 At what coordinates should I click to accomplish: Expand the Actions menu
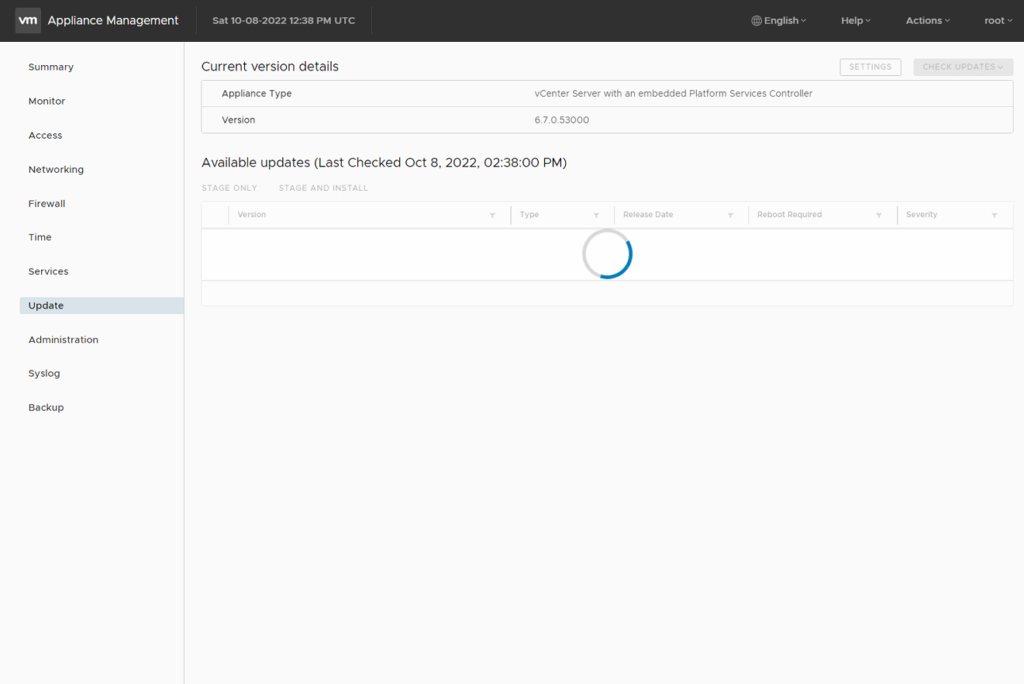(x=927, y=21)
